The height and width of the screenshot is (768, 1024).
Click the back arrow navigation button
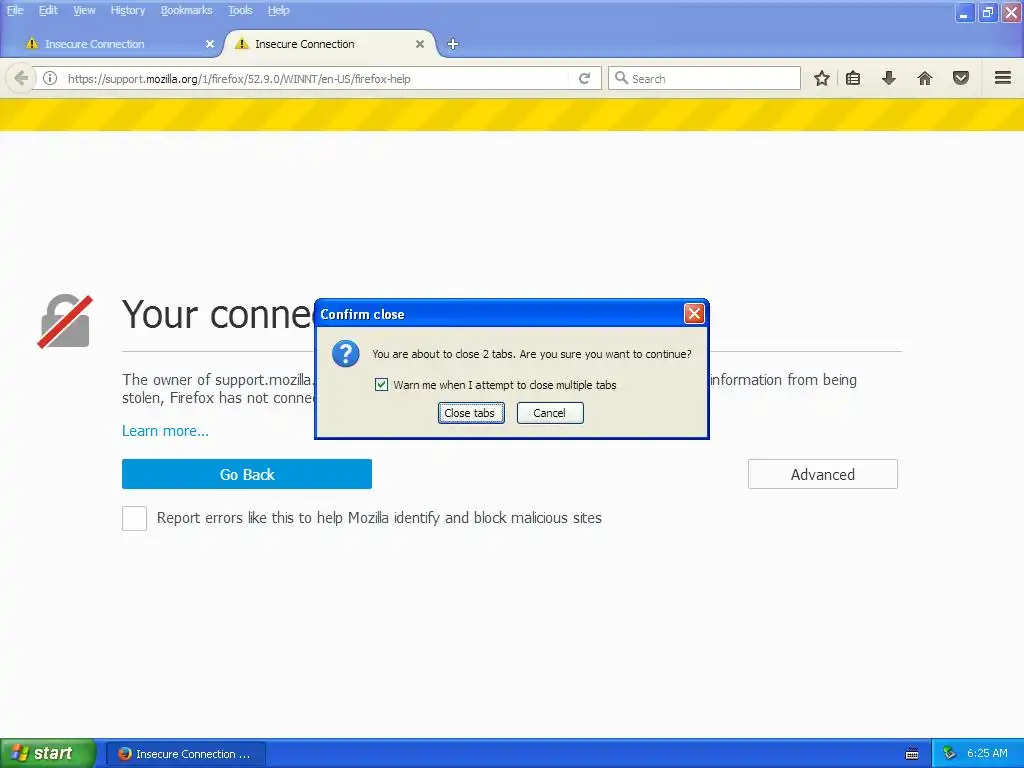[x=21, y=78]
